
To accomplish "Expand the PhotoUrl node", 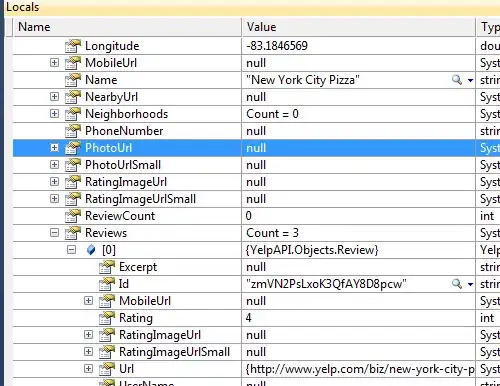I will (x=54, y=147).
